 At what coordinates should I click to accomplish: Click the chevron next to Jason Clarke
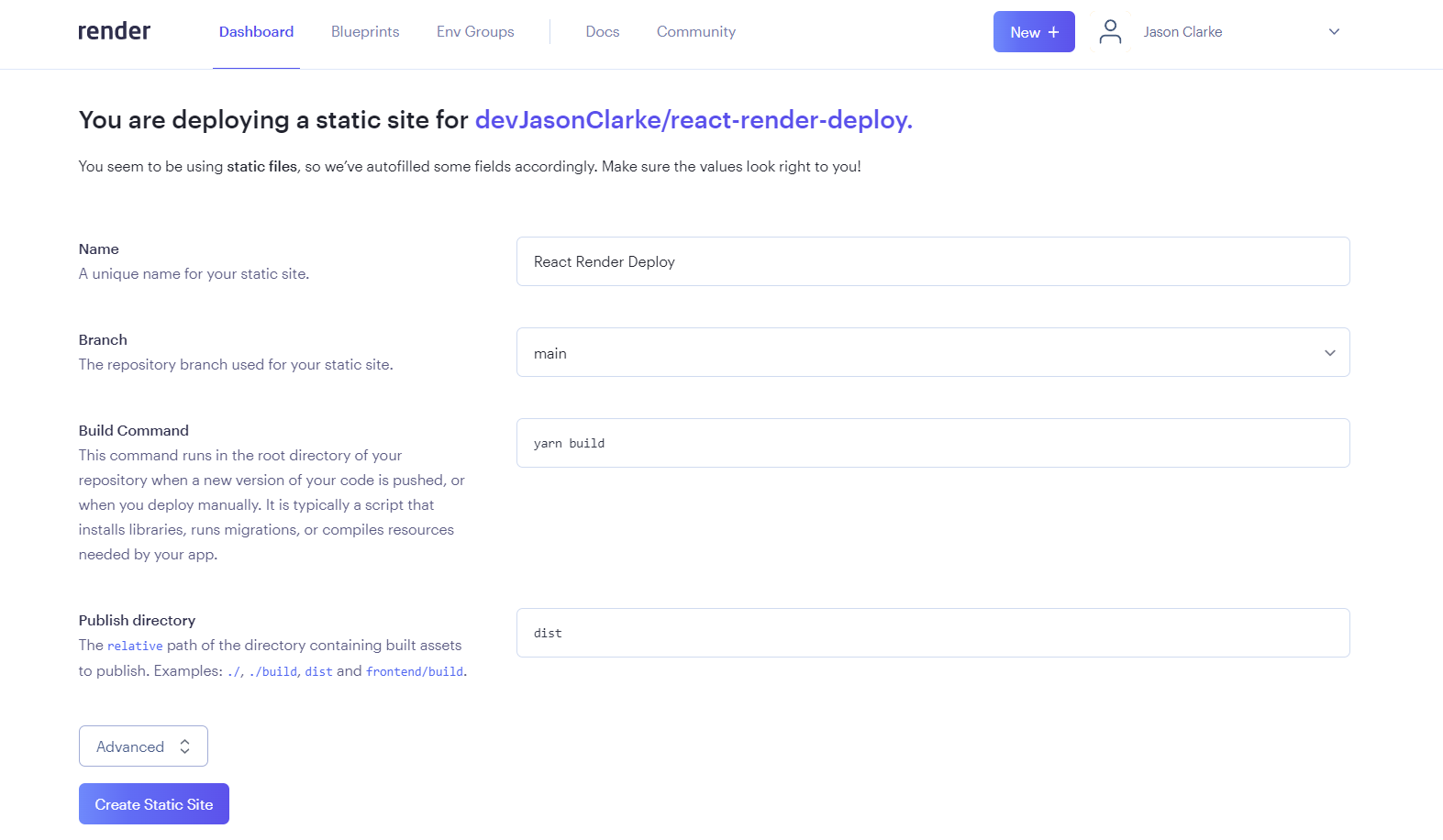point(1333,31)
